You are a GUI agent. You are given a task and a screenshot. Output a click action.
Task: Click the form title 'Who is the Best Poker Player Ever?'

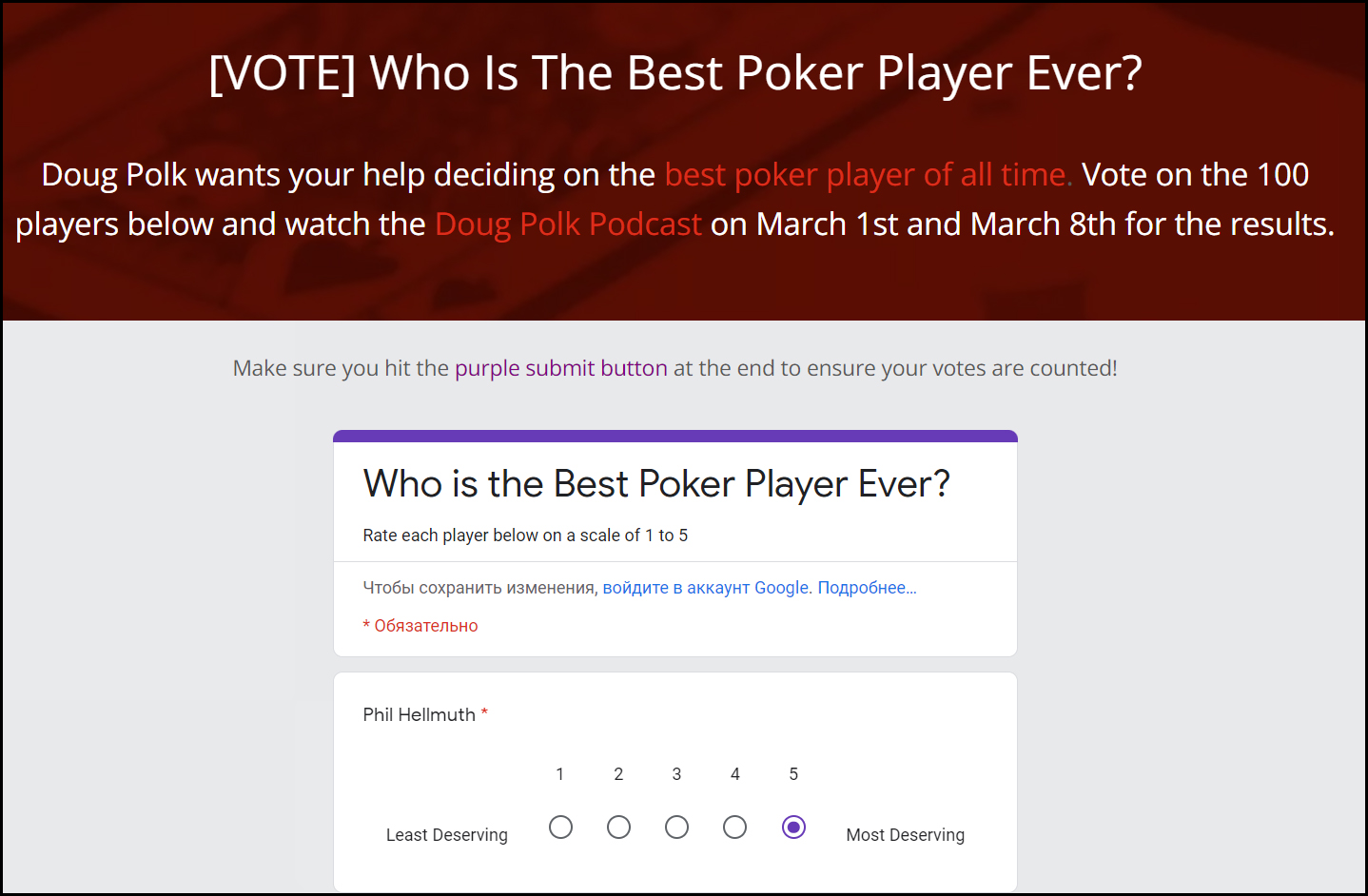pyautogui.click(x=656, y=484)
